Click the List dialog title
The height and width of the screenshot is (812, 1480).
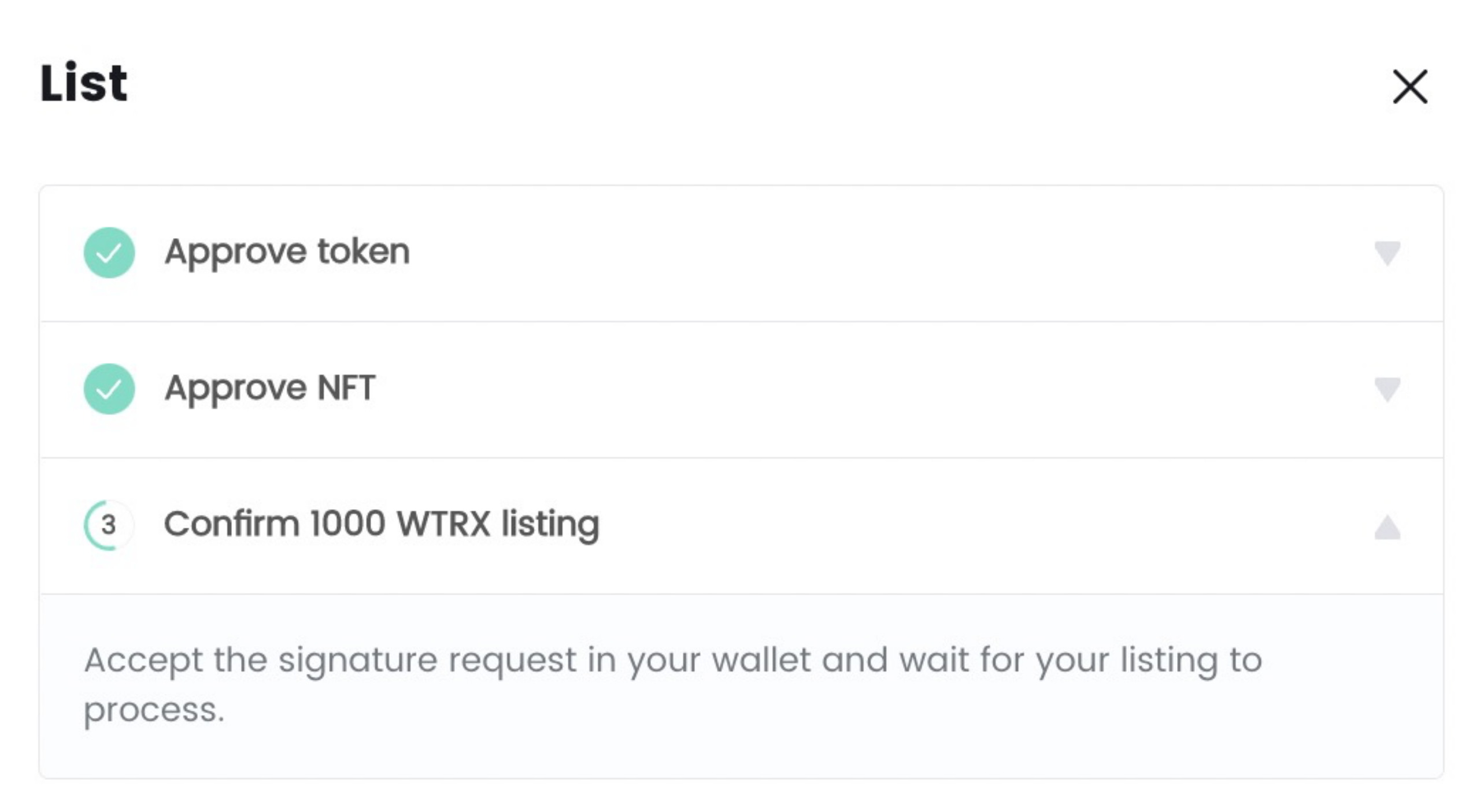click(x=83, y=83)
